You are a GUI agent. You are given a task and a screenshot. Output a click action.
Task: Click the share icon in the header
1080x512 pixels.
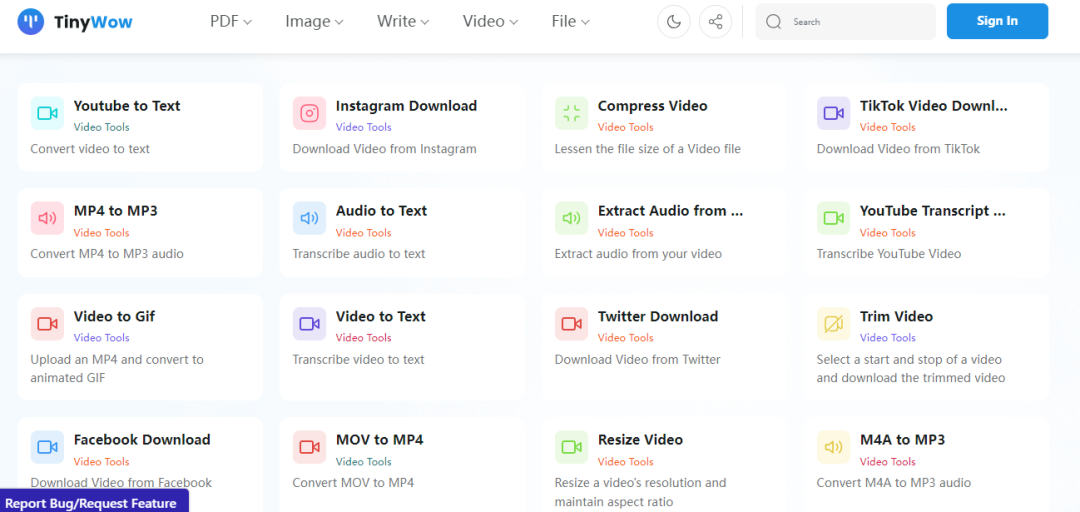pos(716,21)
